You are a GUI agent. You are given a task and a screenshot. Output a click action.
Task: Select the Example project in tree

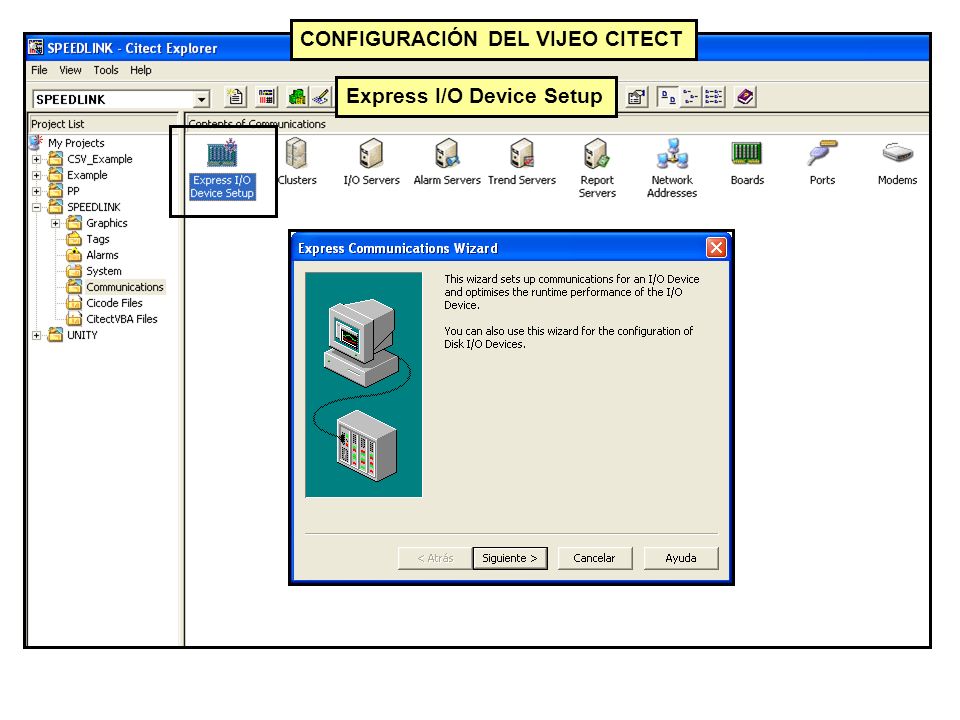tap(87, 175)
